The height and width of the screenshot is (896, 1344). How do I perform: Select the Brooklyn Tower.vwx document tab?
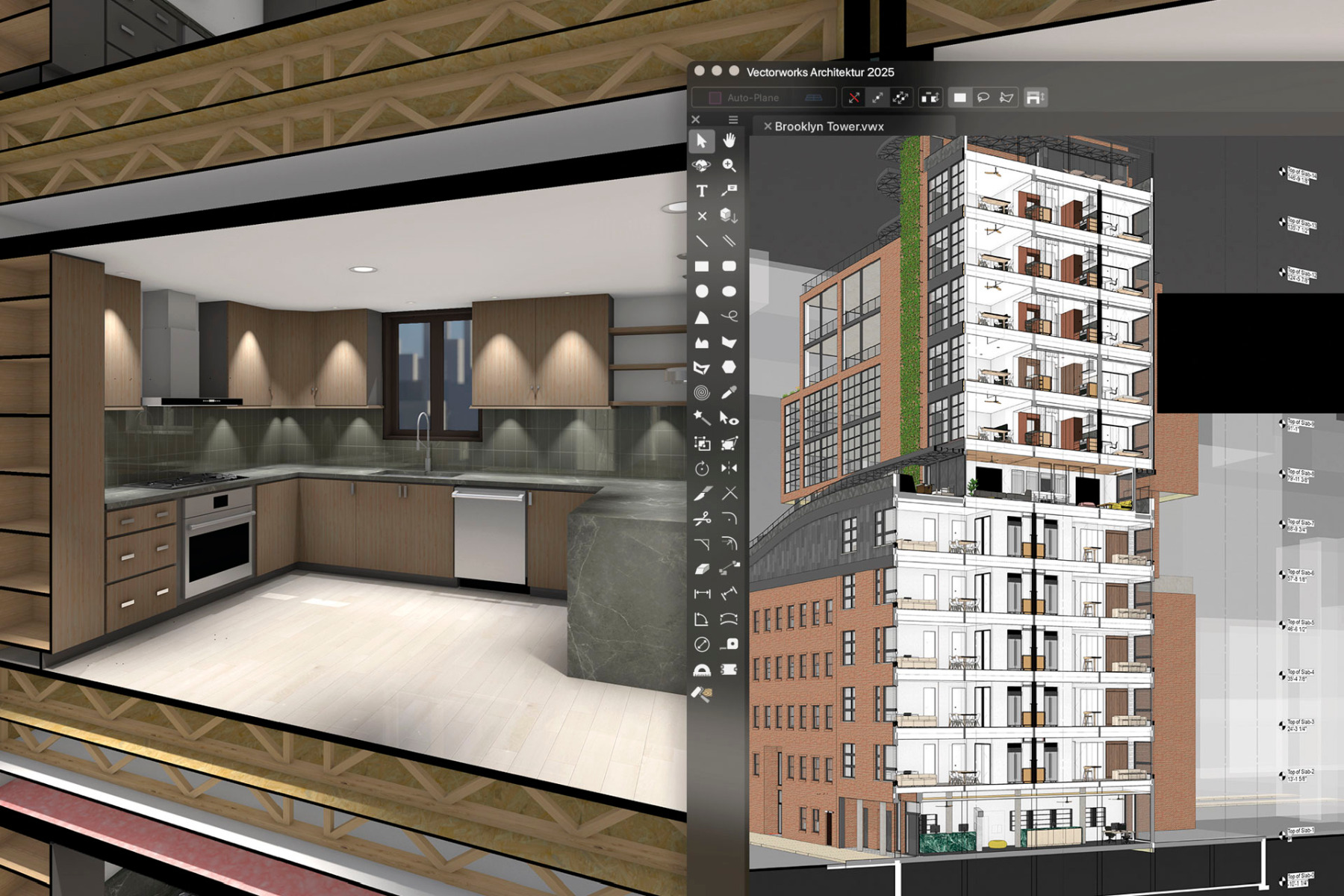[x=829, y=127]
